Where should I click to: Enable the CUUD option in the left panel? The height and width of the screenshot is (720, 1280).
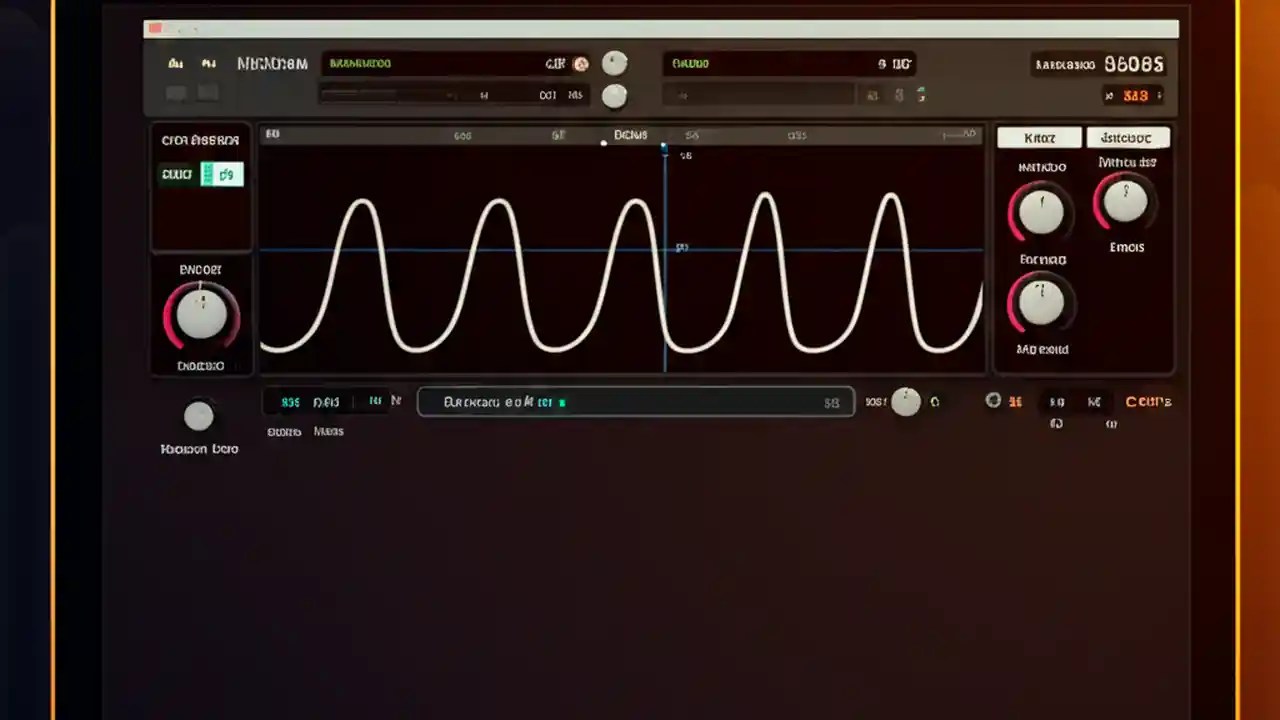[x=176, y=173]
